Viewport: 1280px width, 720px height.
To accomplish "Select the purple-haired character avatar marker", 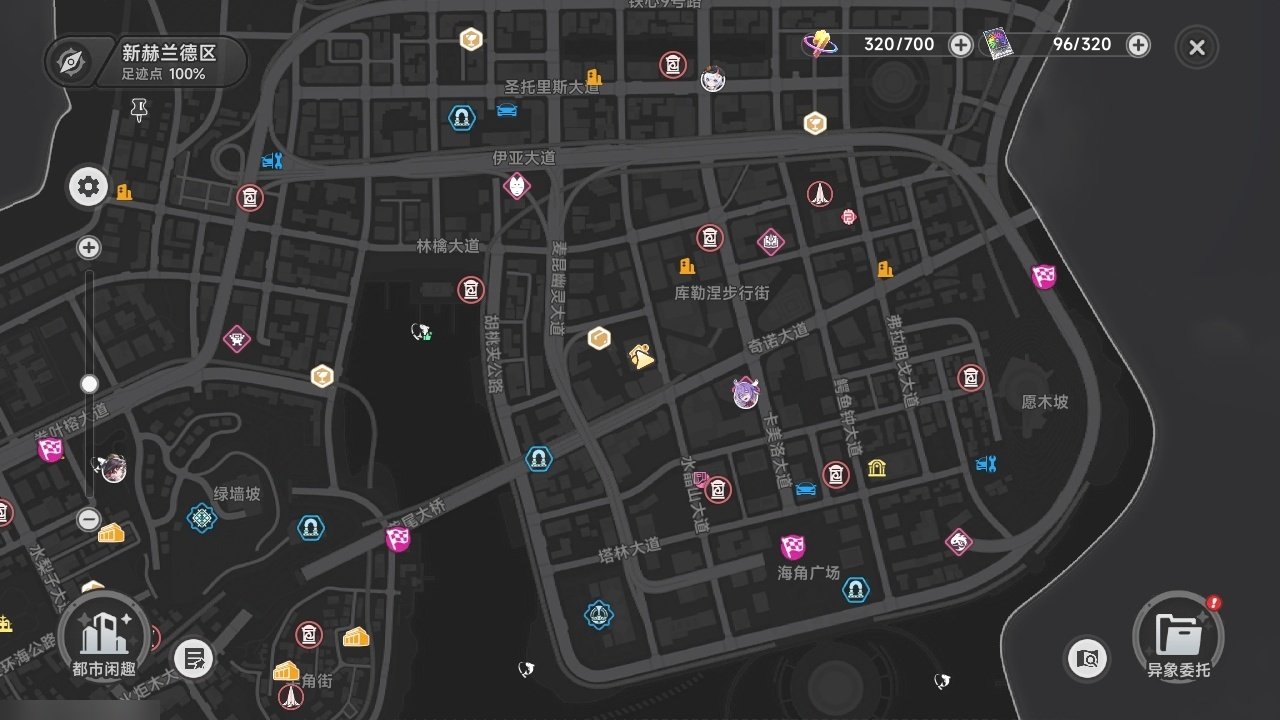I will click(x=746, y=393).
